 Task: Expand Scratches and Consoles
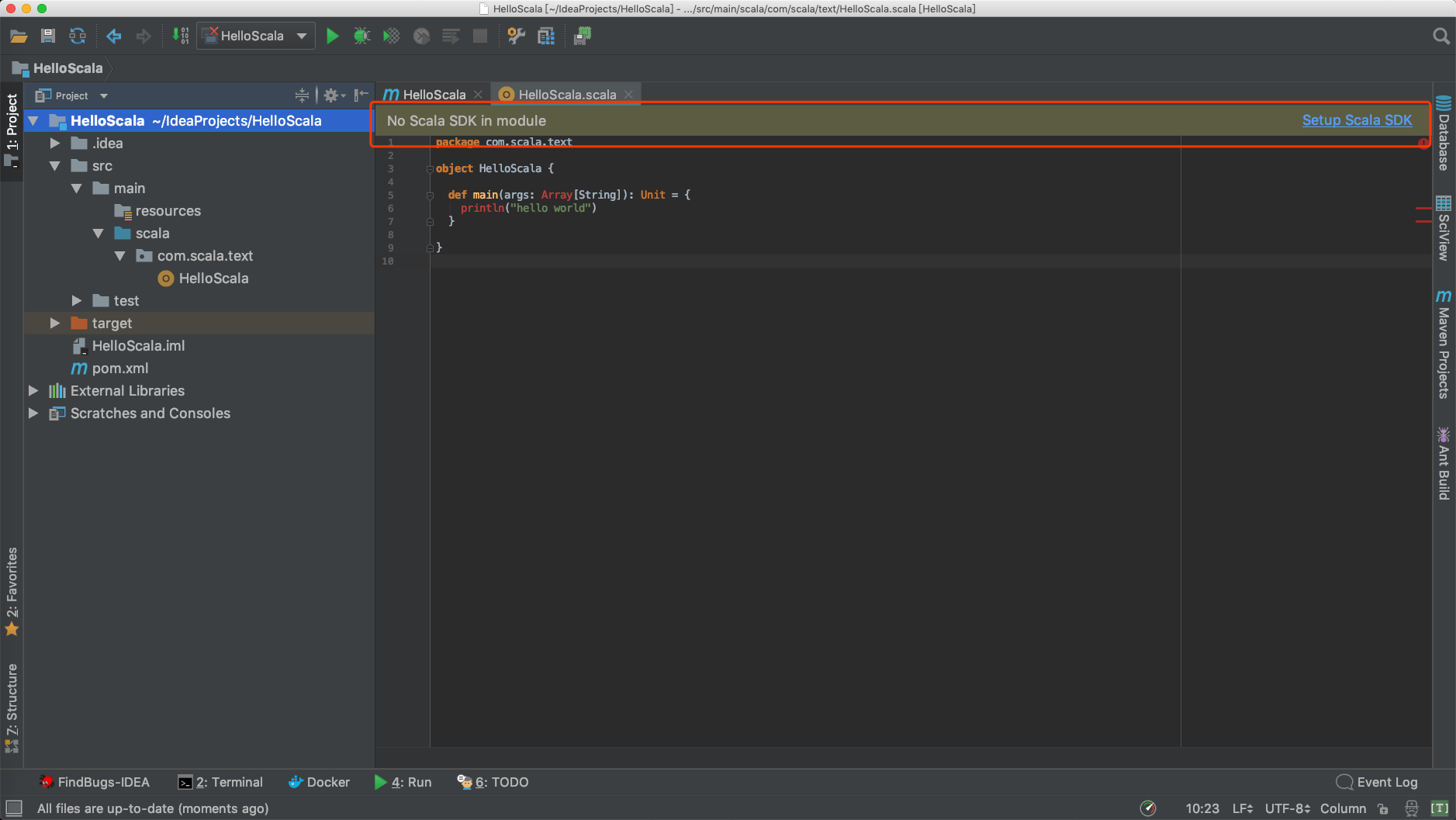point(33,413)
